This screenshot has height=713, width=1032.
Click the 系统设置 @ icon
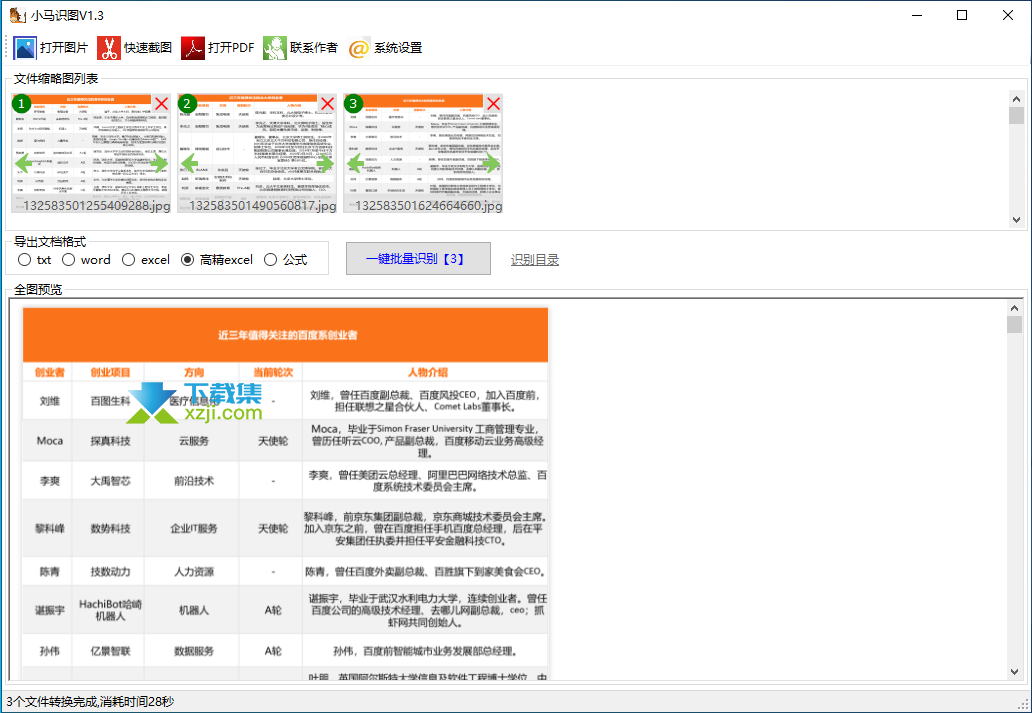tap(359, 48)
